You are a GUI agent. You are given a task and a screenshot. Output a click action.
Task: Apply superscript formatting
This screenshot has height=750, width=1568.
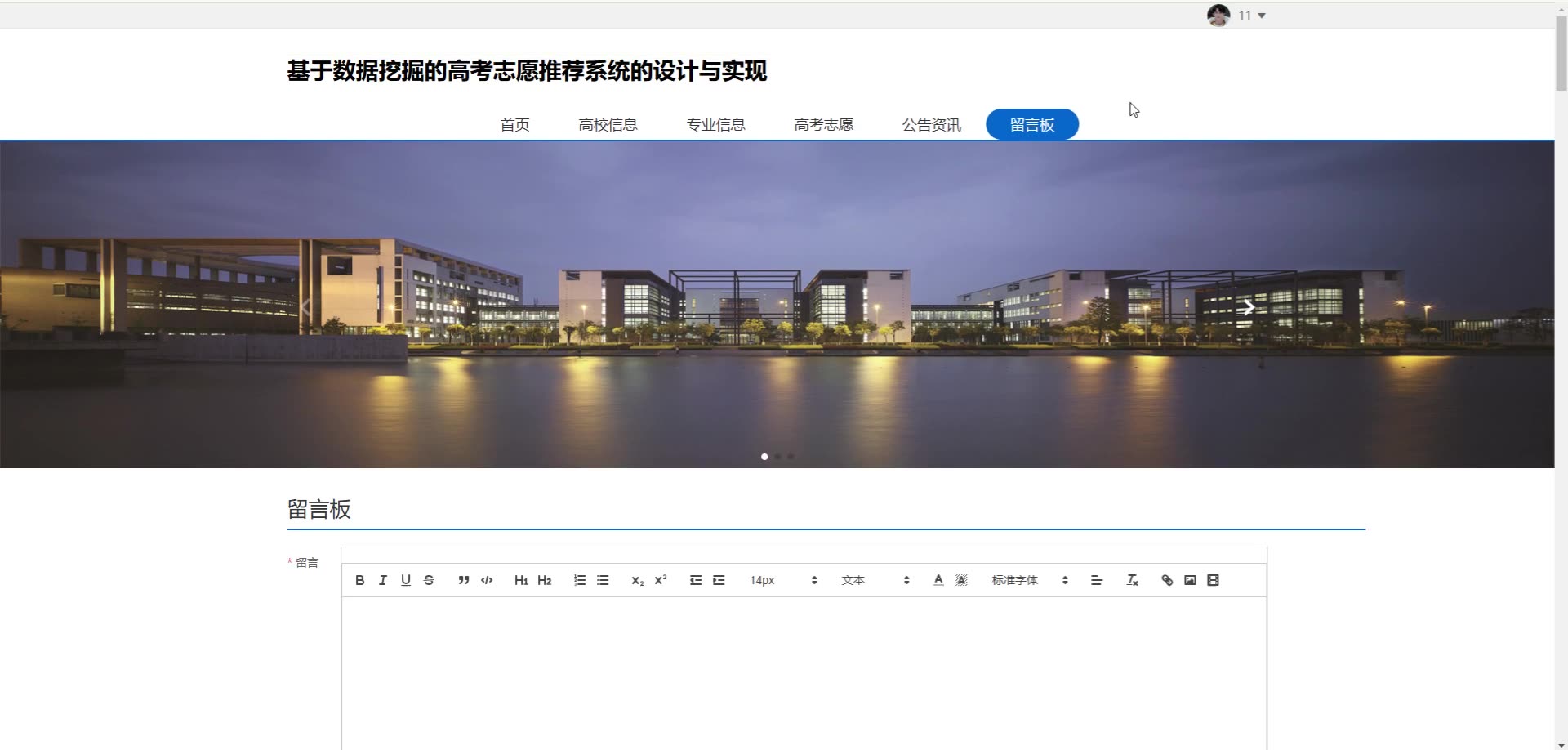pos(661,580)
